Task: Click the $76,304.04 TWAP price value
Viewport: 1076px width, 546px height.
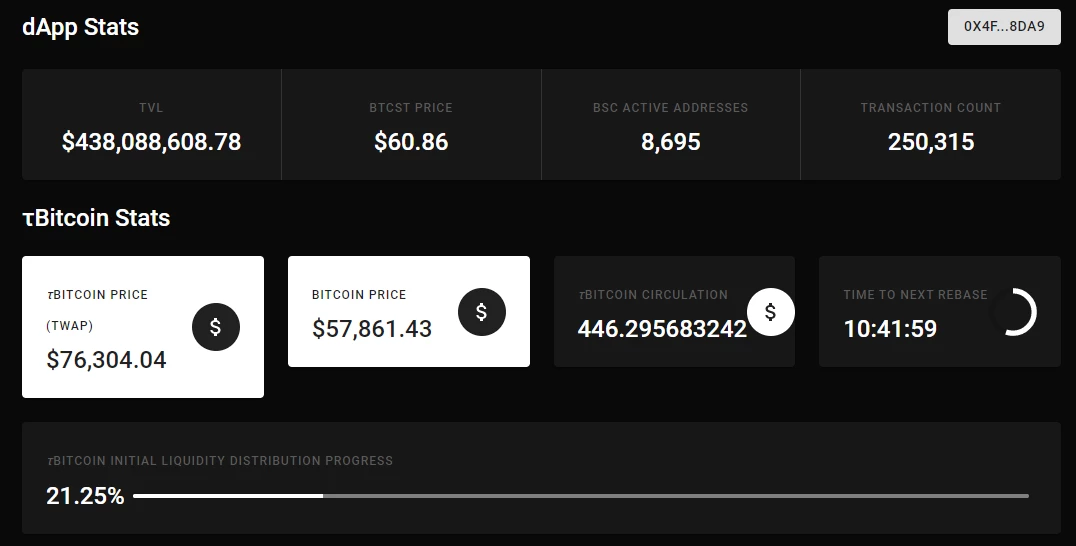Action: 106,360
